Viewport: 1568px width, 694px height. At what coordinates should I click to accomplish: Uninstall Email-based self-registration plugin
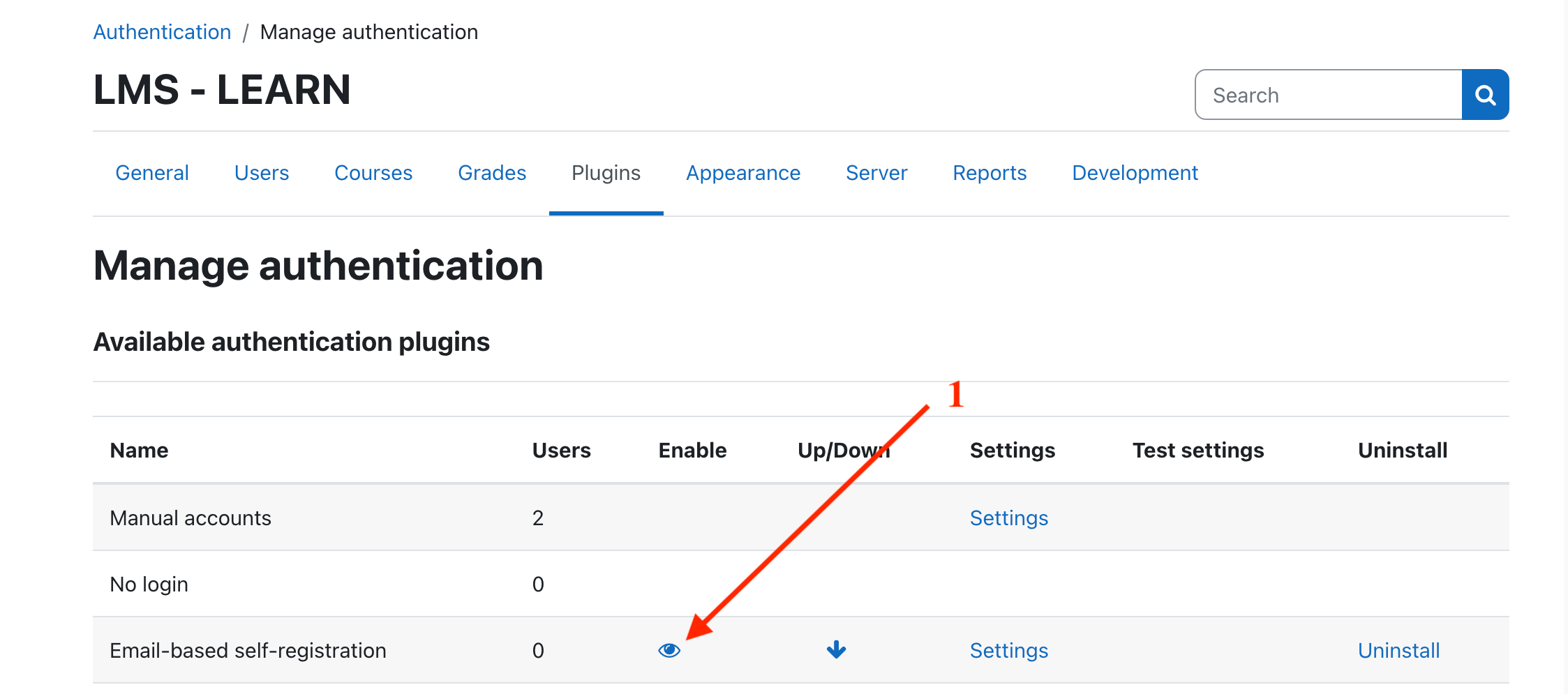click(x=1398, y=651)
